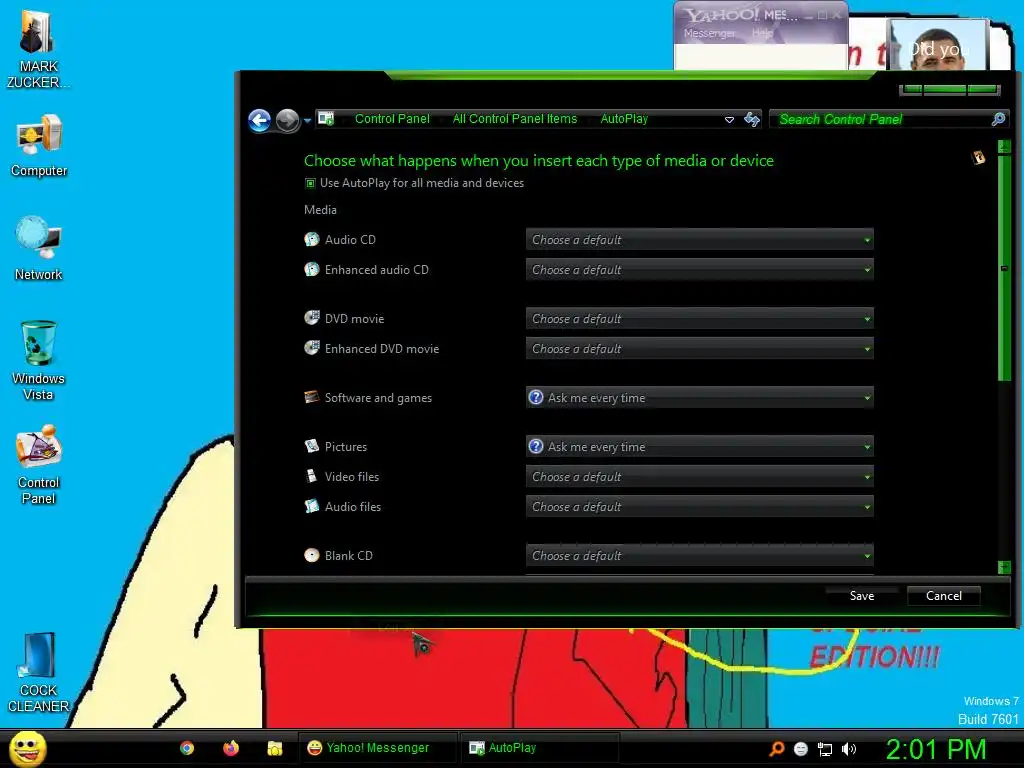1024x768 pixels.
Task: Click the Enhanced DVD movie icon
Action: tap(312, 348)
